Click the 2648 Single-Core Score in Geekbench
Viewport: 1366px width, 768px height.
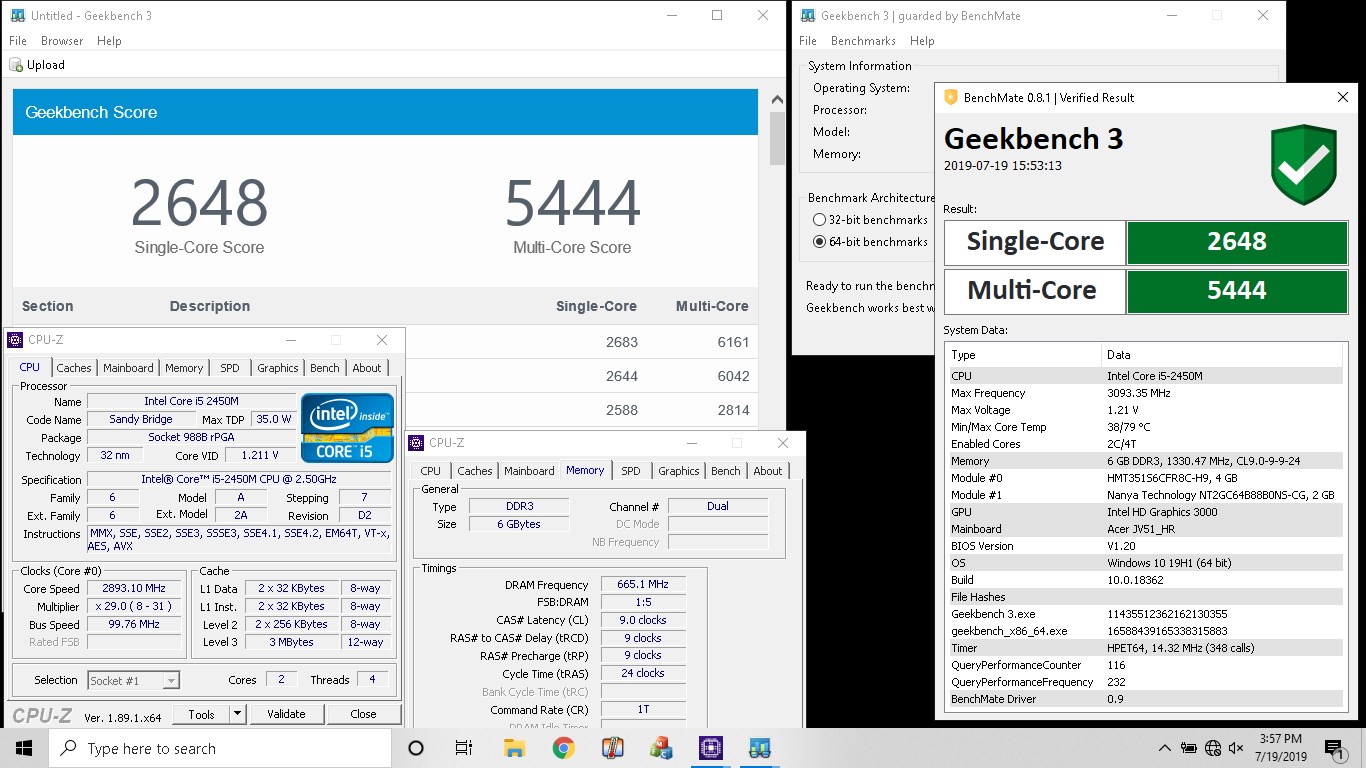pos(199,203)
